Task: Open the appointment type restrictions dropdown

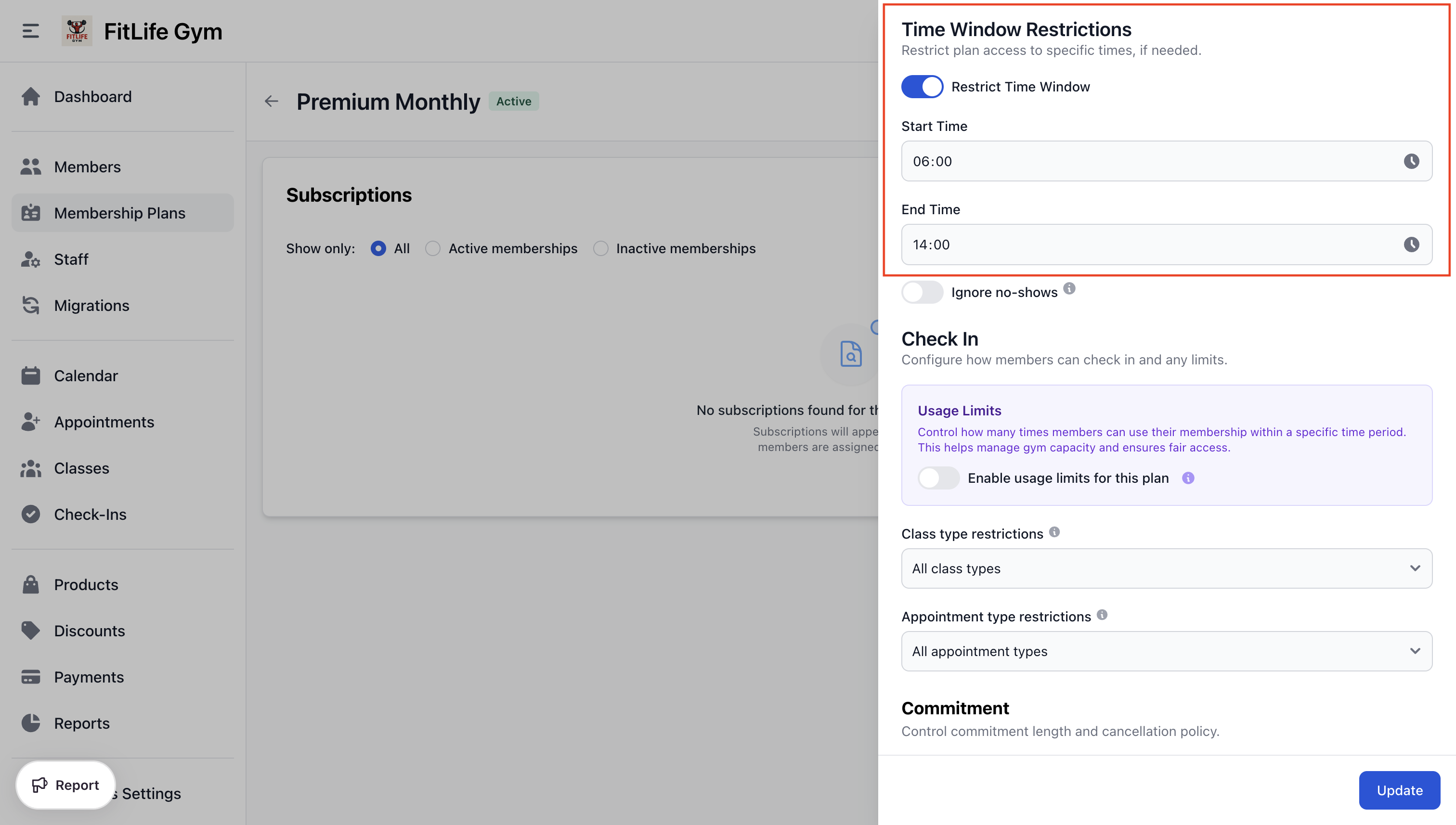Action: click(1166, 650)
